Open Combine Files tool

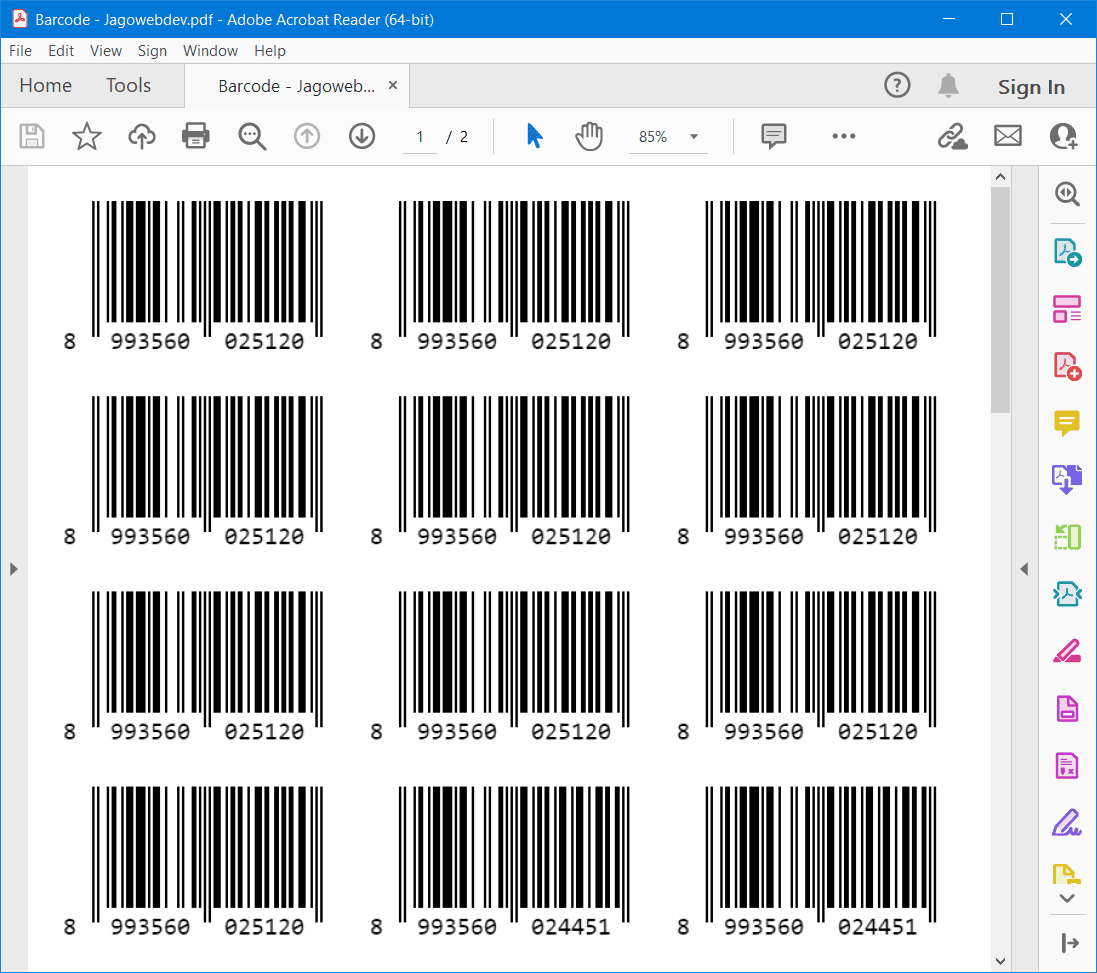[x=1067, y=480]
